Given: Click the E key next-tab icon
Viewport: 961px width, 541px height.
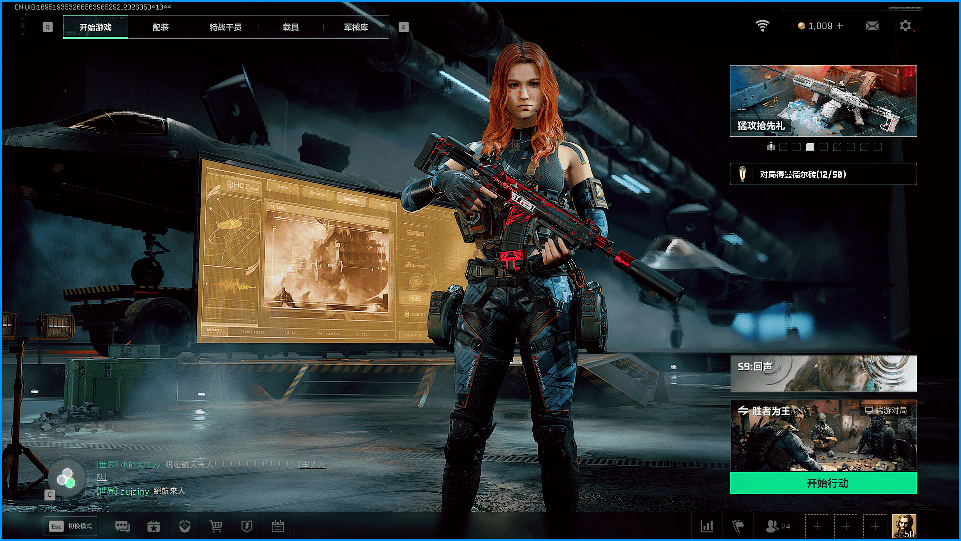Looking at the screenshot, I should click(403, 27).
